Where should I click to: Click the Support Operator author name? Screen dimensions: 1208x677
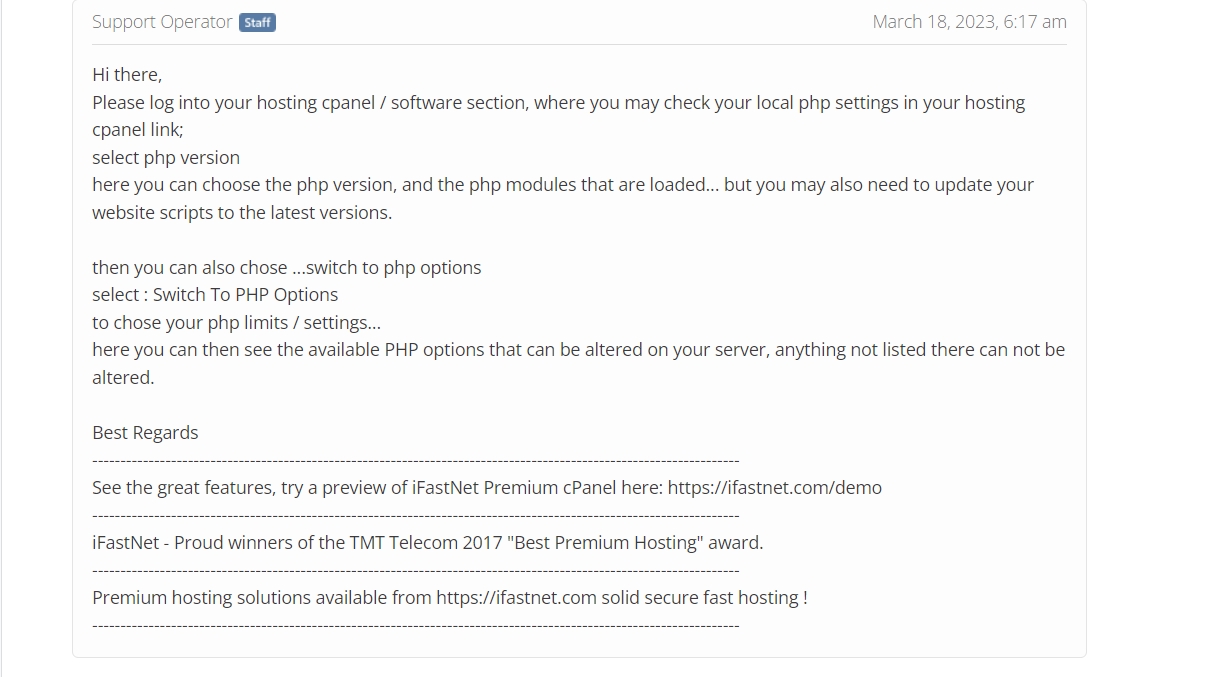click(x=162, y=22)
